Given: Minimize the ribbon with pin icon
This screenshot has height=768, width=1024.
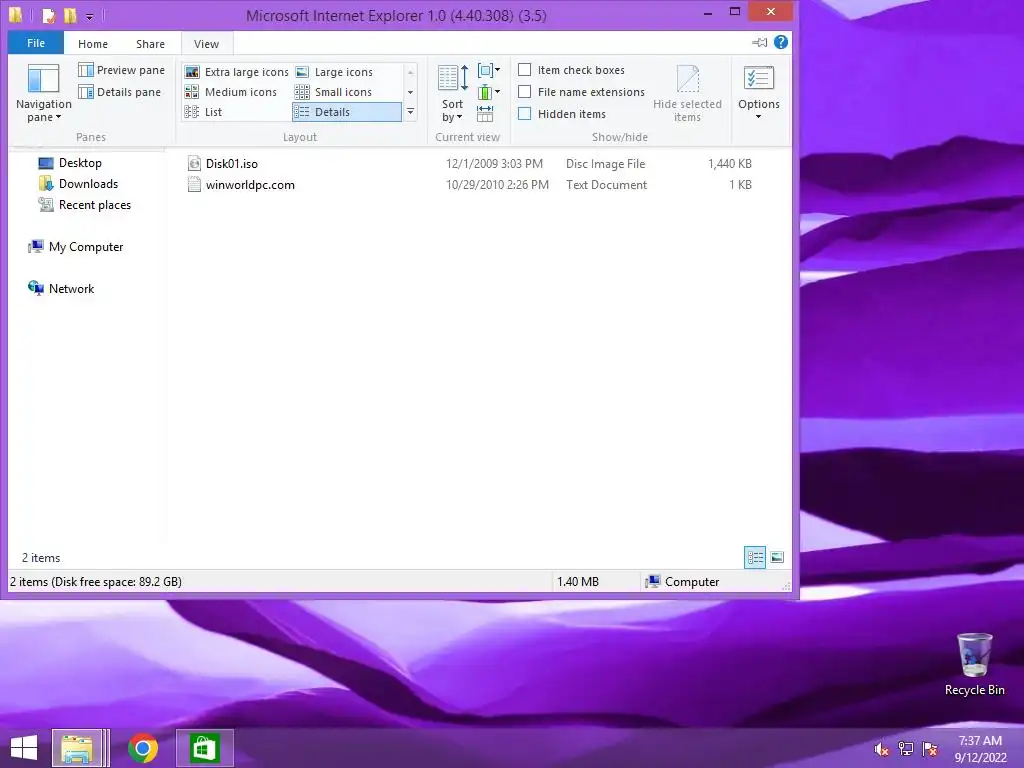Looking at the screenshot, I should pos(760,42).
